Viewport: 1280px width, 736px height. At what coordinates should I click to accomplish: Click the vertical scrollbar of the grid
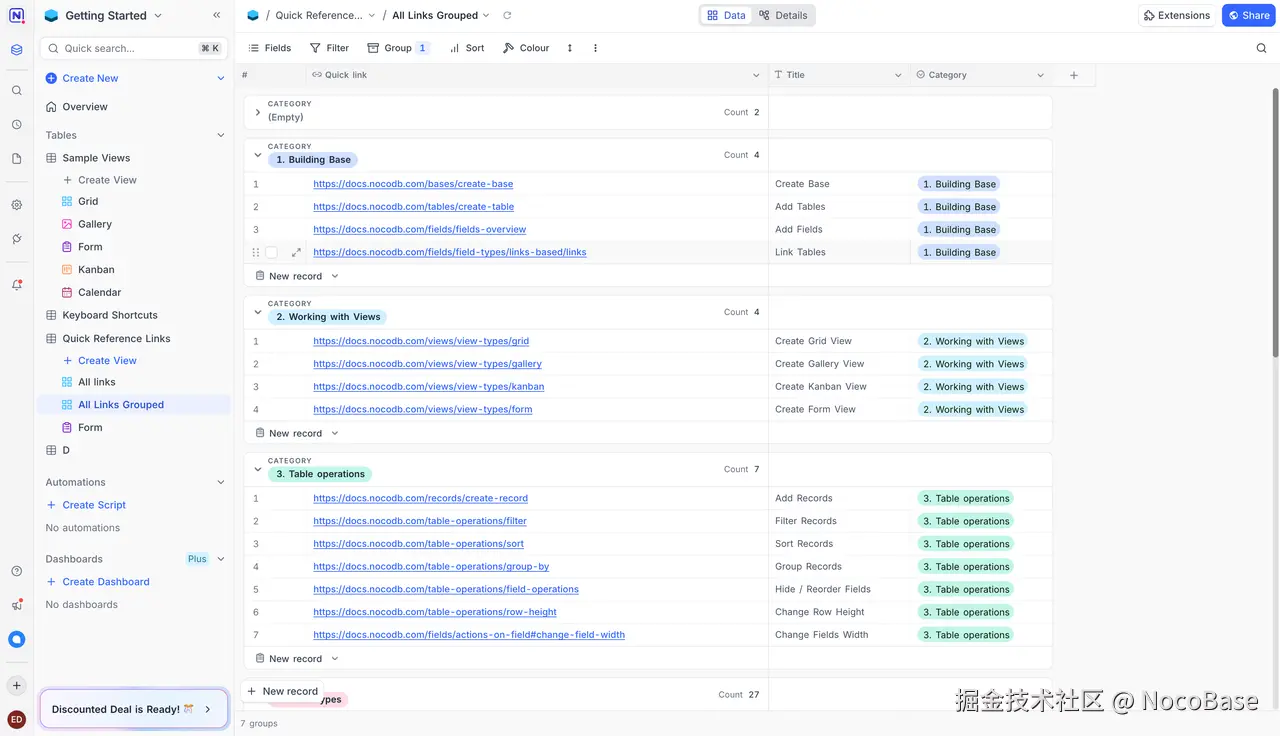1275,222
